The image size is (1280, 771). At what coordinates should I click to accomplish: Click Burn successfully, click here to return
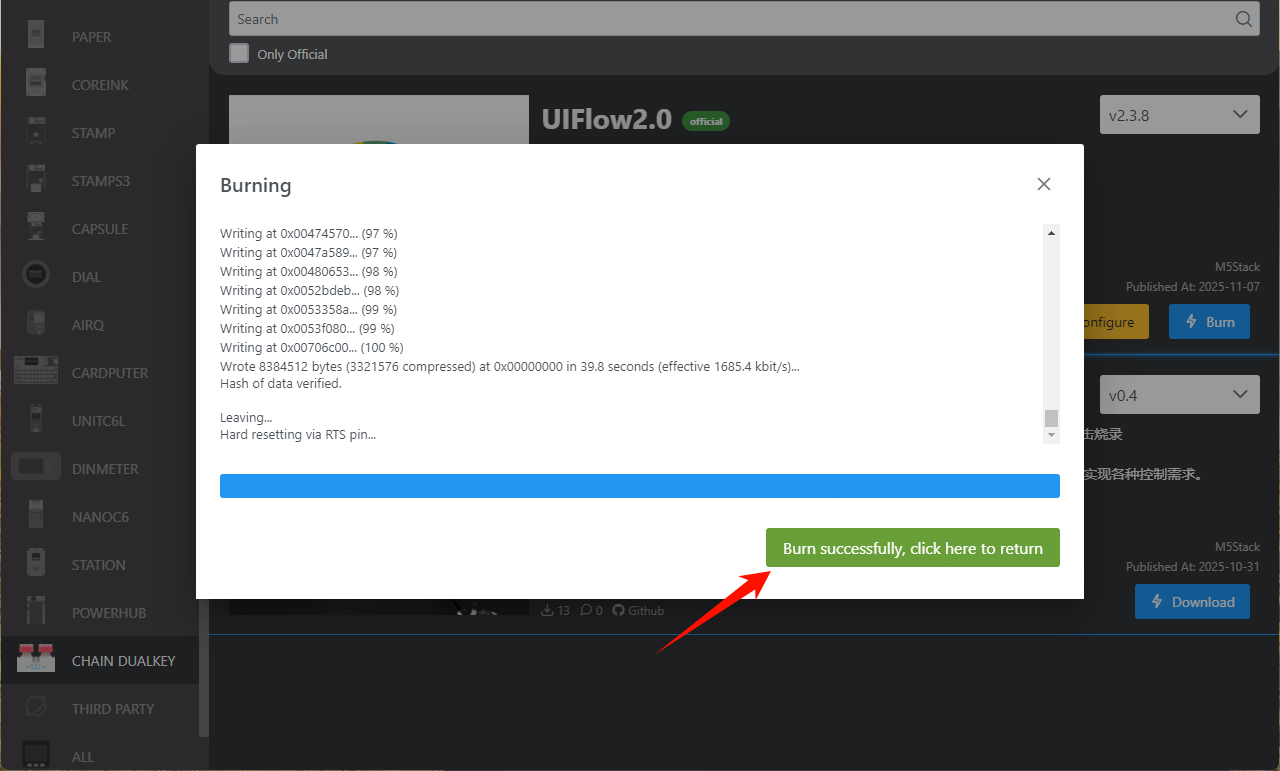pyautogui.click(x=912, y=548)
